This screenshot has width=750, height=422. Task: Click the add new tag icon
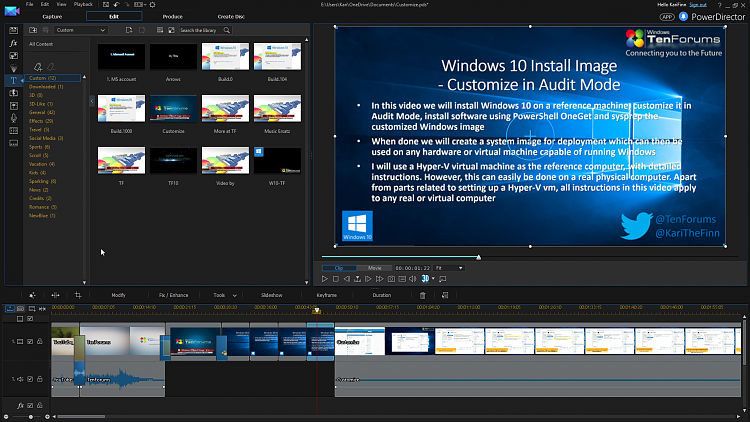tap(38, 67)
